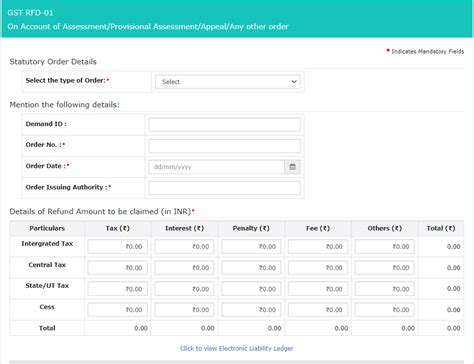Click Integrated Tax amount under Fee column
The height and width of the screenshot is (364, 474).
[x=318, y=246]
